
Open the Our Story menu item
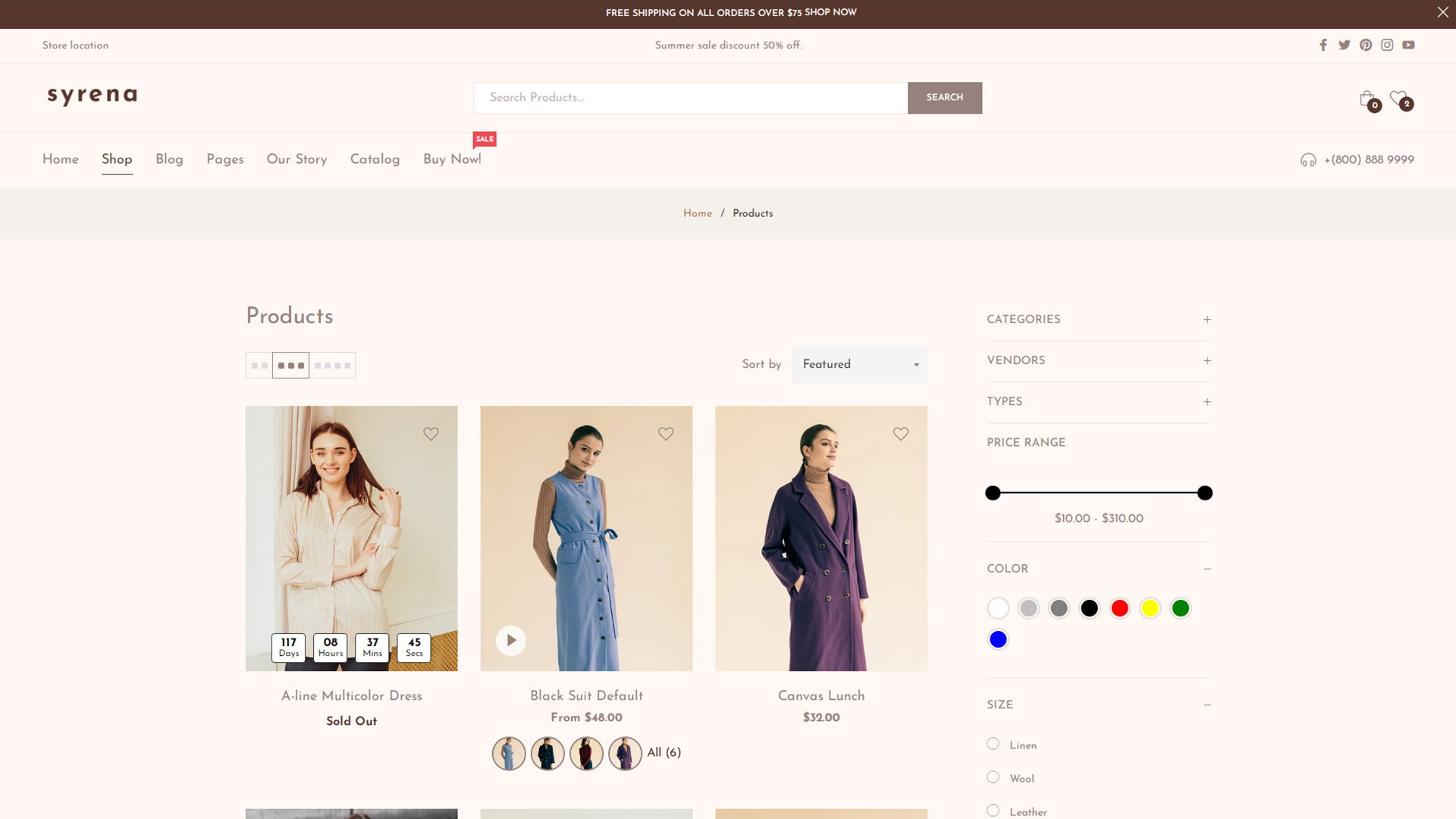297,159
